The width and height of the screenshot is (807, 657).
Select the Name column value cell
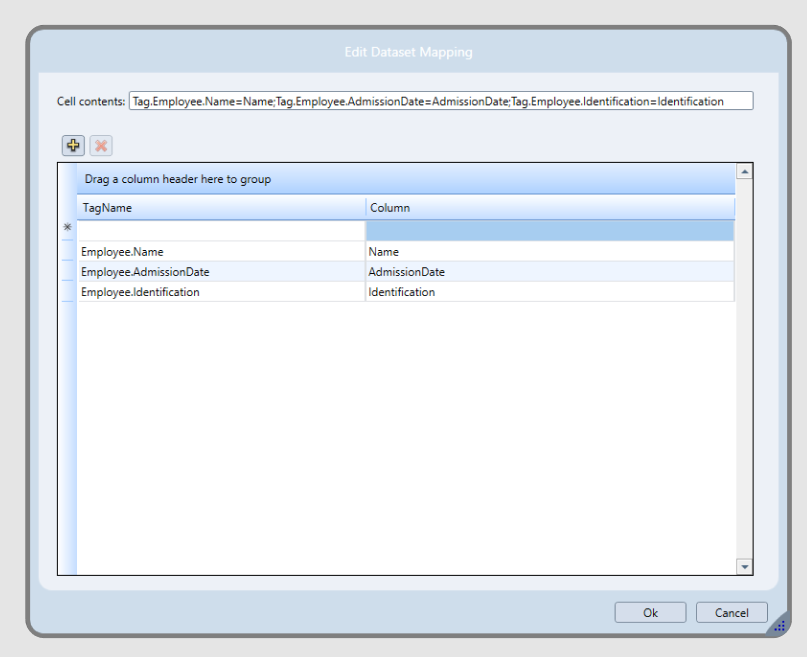pyautogui.click(x=549, y=252)
